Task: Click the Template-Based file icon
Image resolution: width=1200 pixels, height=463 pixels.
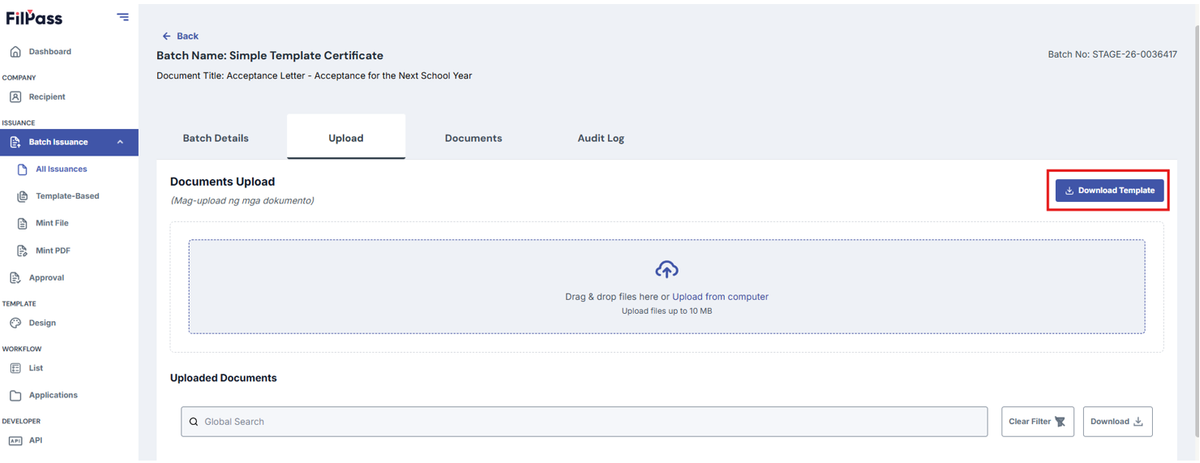Action: pyautogui.click(x=23, y=196)
